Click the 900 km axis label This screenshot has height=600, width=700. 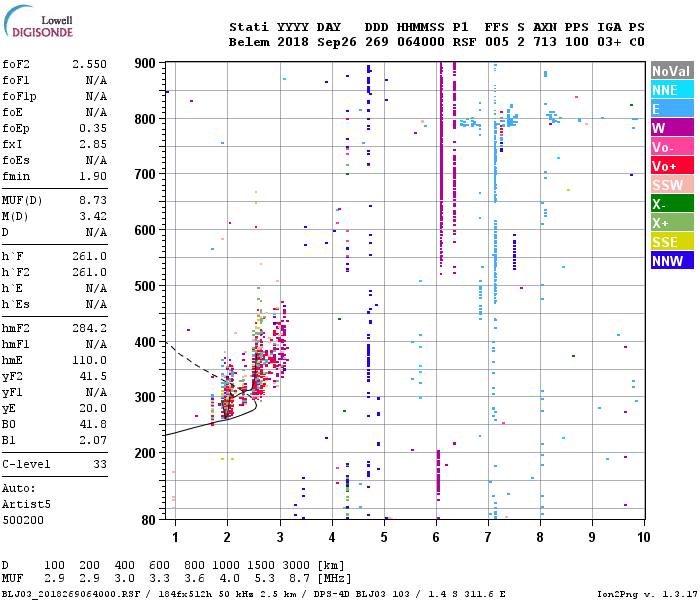145,63
